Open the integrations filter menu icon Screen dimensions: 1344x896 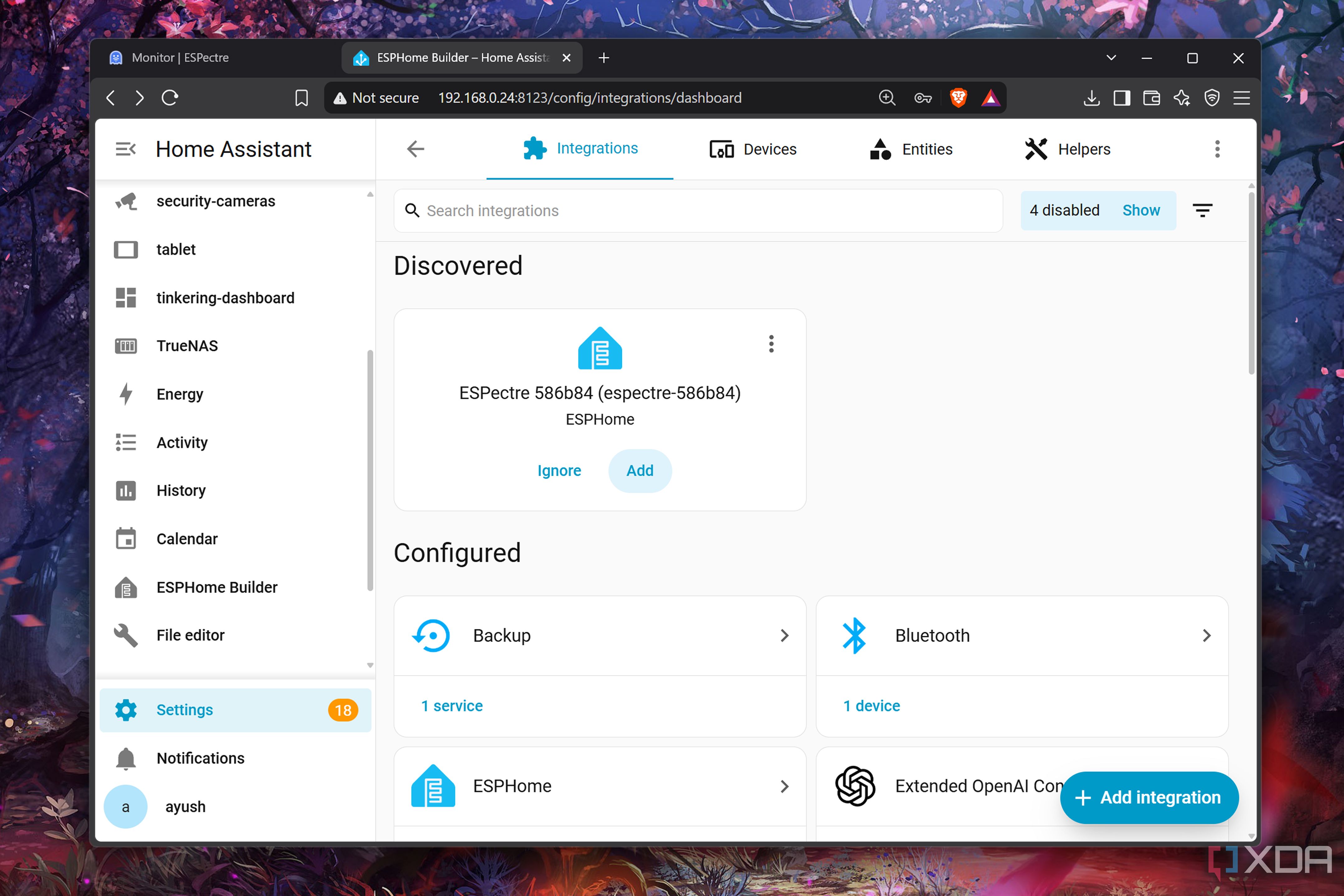tap(1202, 210)
